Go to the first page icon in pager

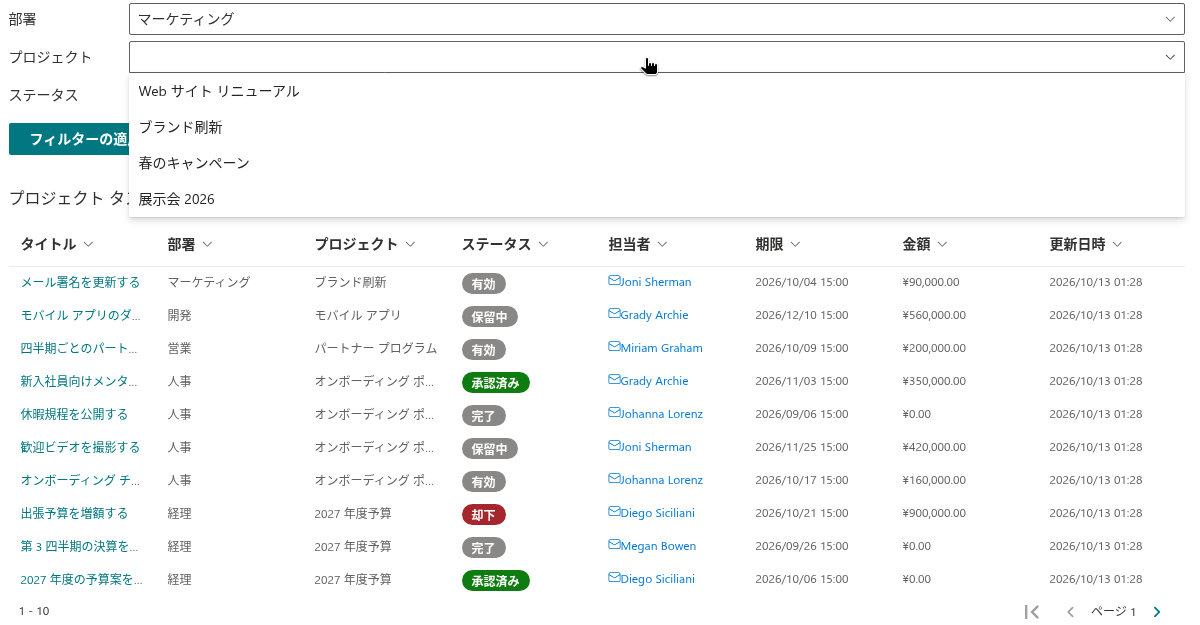point(1032,611)
